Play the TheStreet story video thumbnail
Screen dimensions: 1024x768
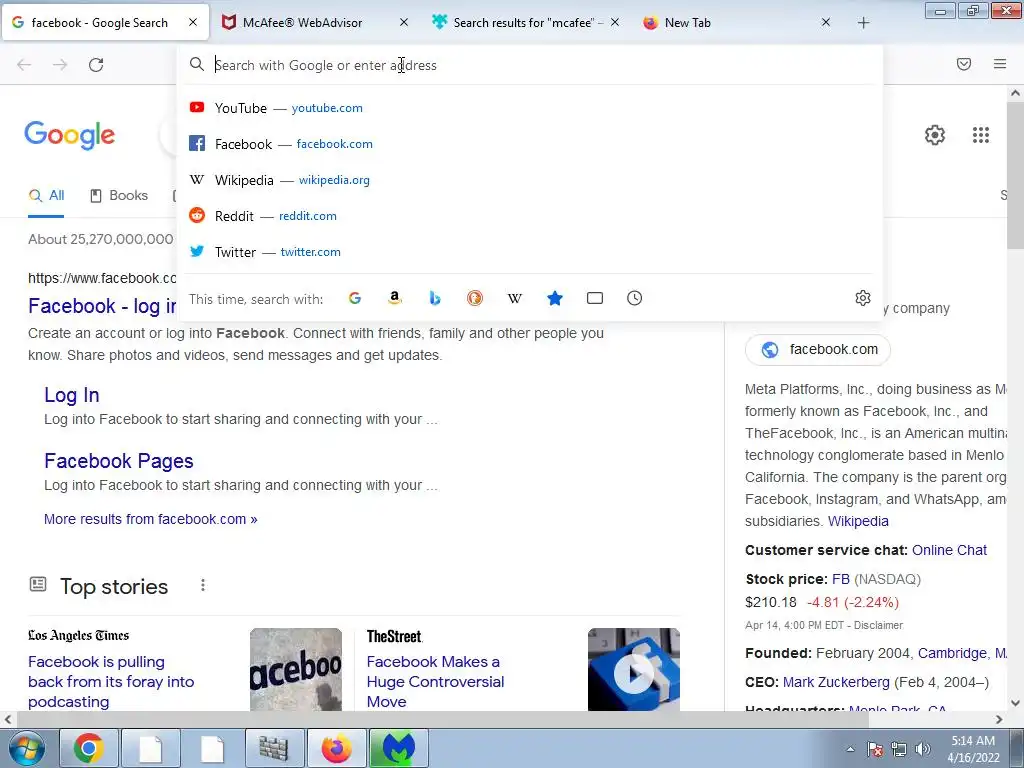coord(633,669)
